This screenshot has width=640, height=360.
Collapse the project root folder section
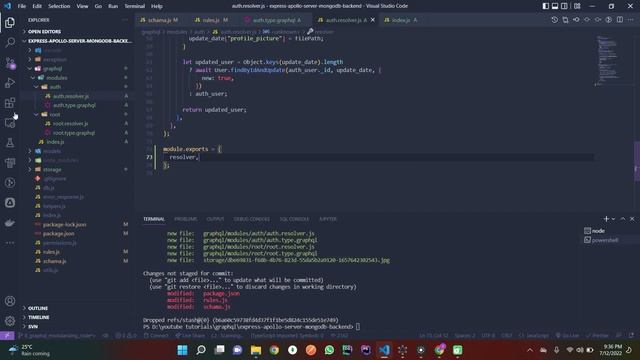[x=76, y=41]
